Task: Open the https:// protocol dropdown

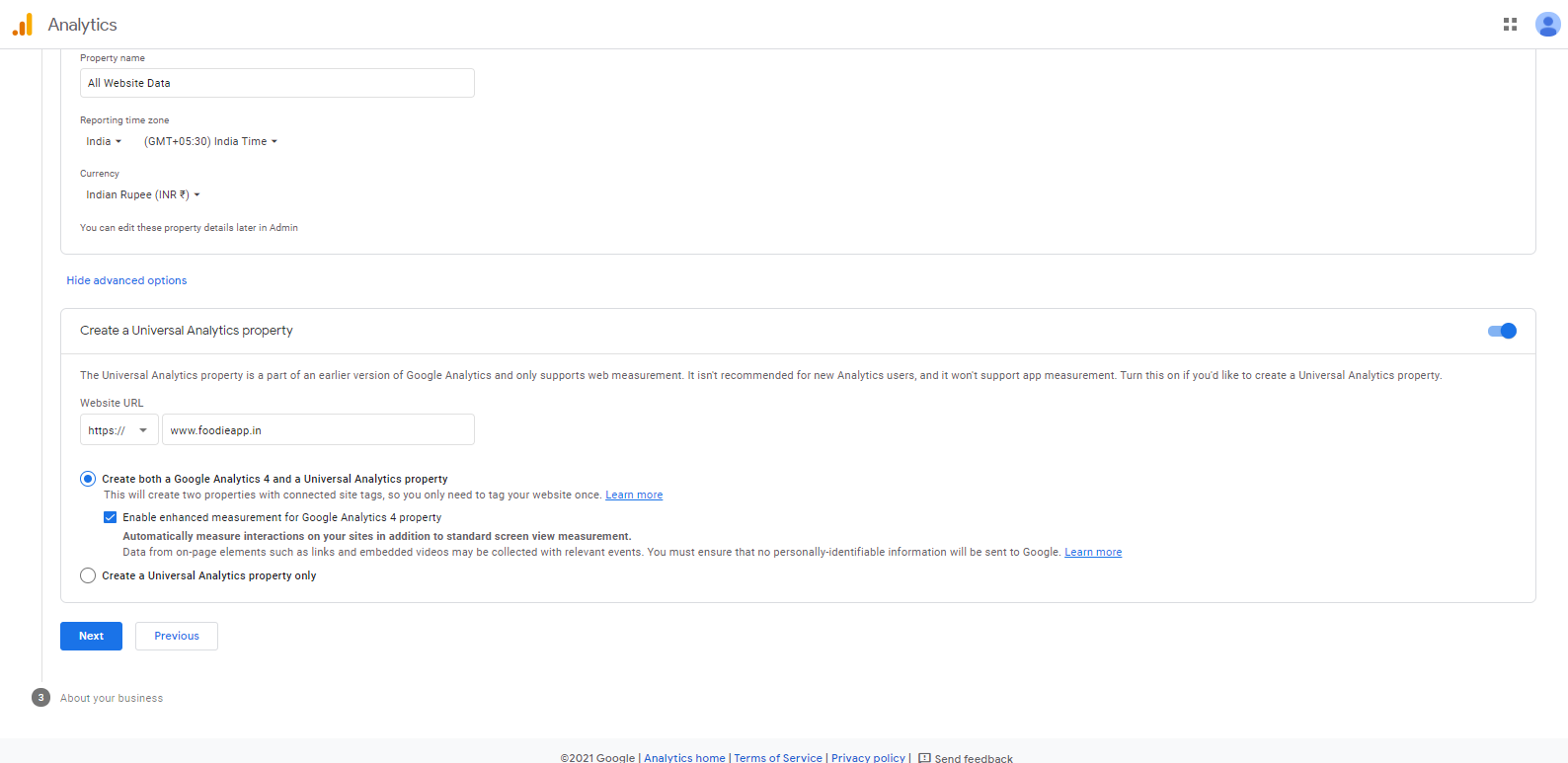Action: (x=118, y=430)
